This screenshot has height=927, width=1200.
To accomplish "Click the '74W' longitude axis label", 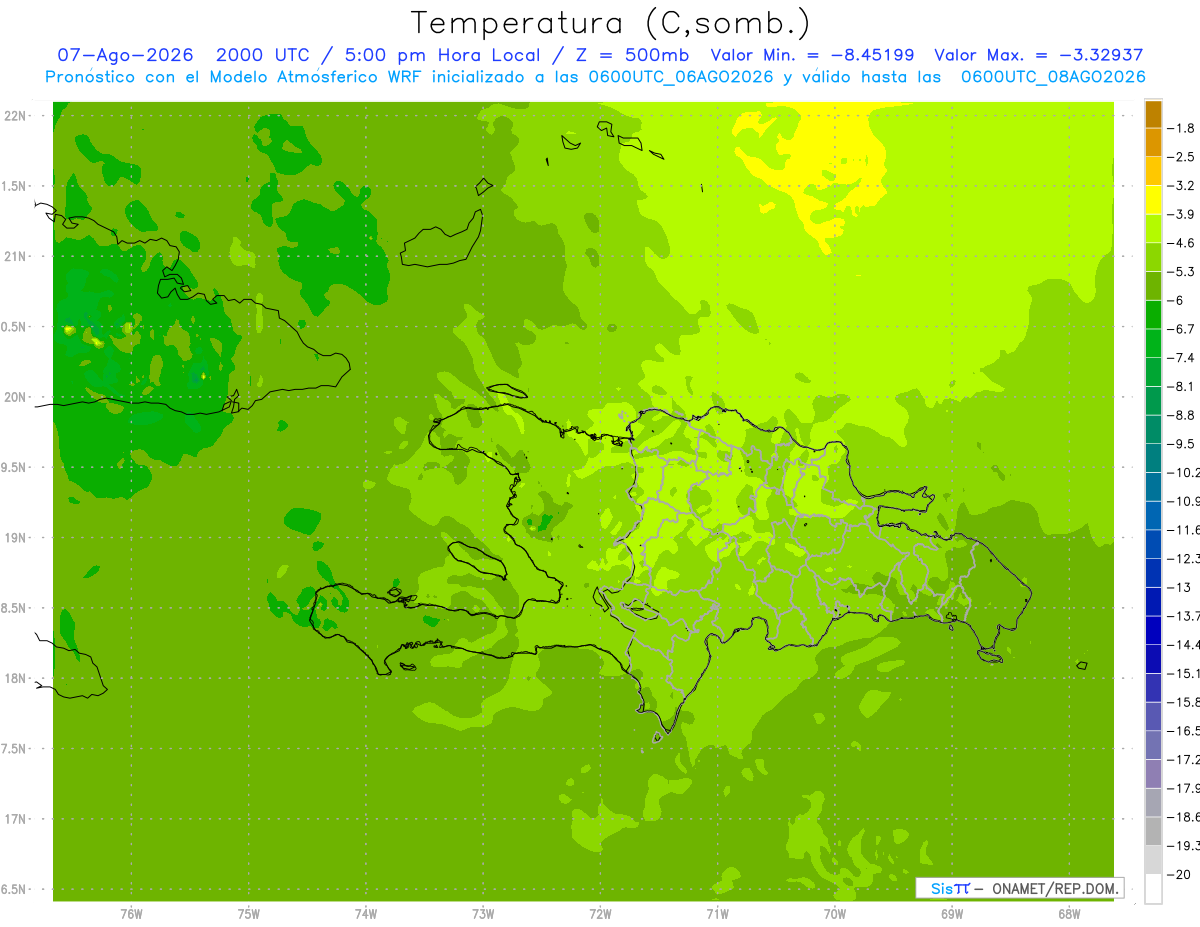I will tap(365, 913).
